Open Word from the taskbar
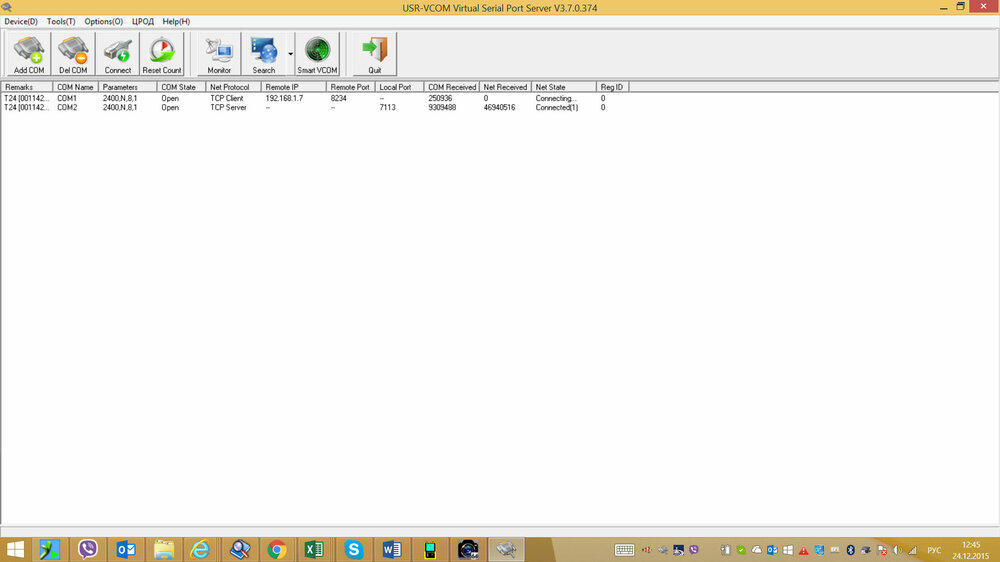 point(391,549)
